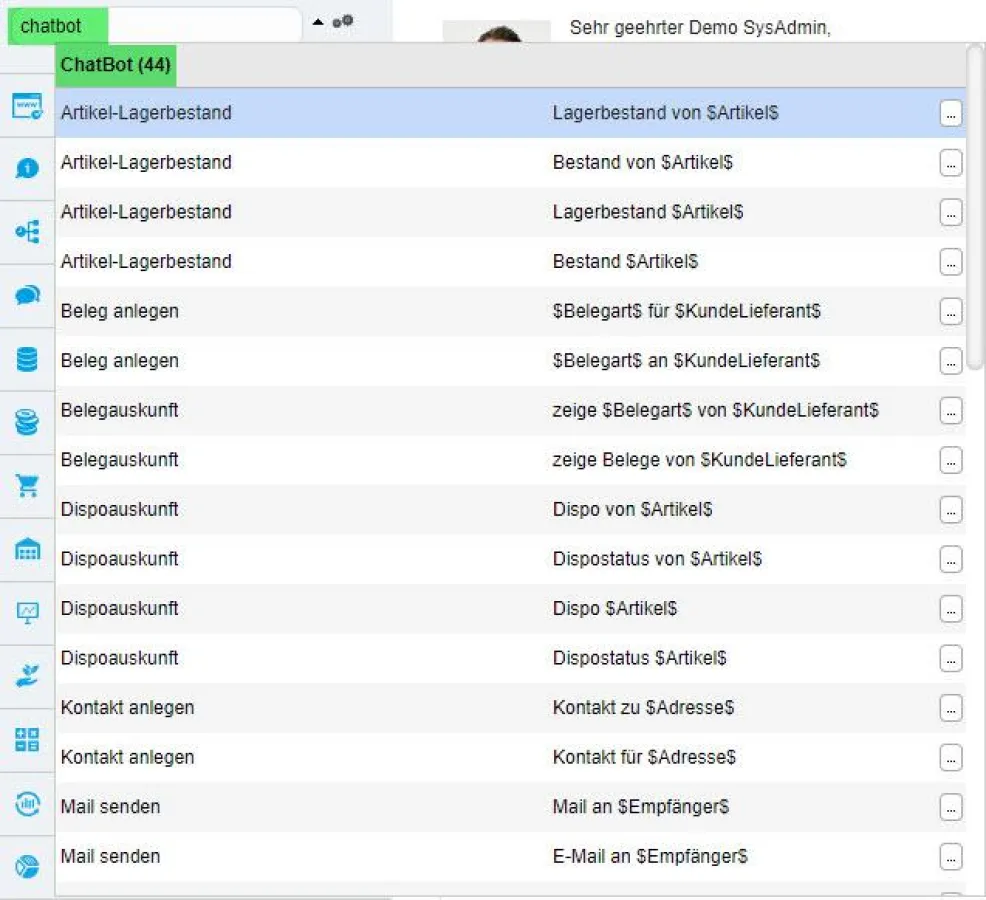Select the ChatBot (44) tab header
The width and height of the screenshot is (986, 900).
117,64
